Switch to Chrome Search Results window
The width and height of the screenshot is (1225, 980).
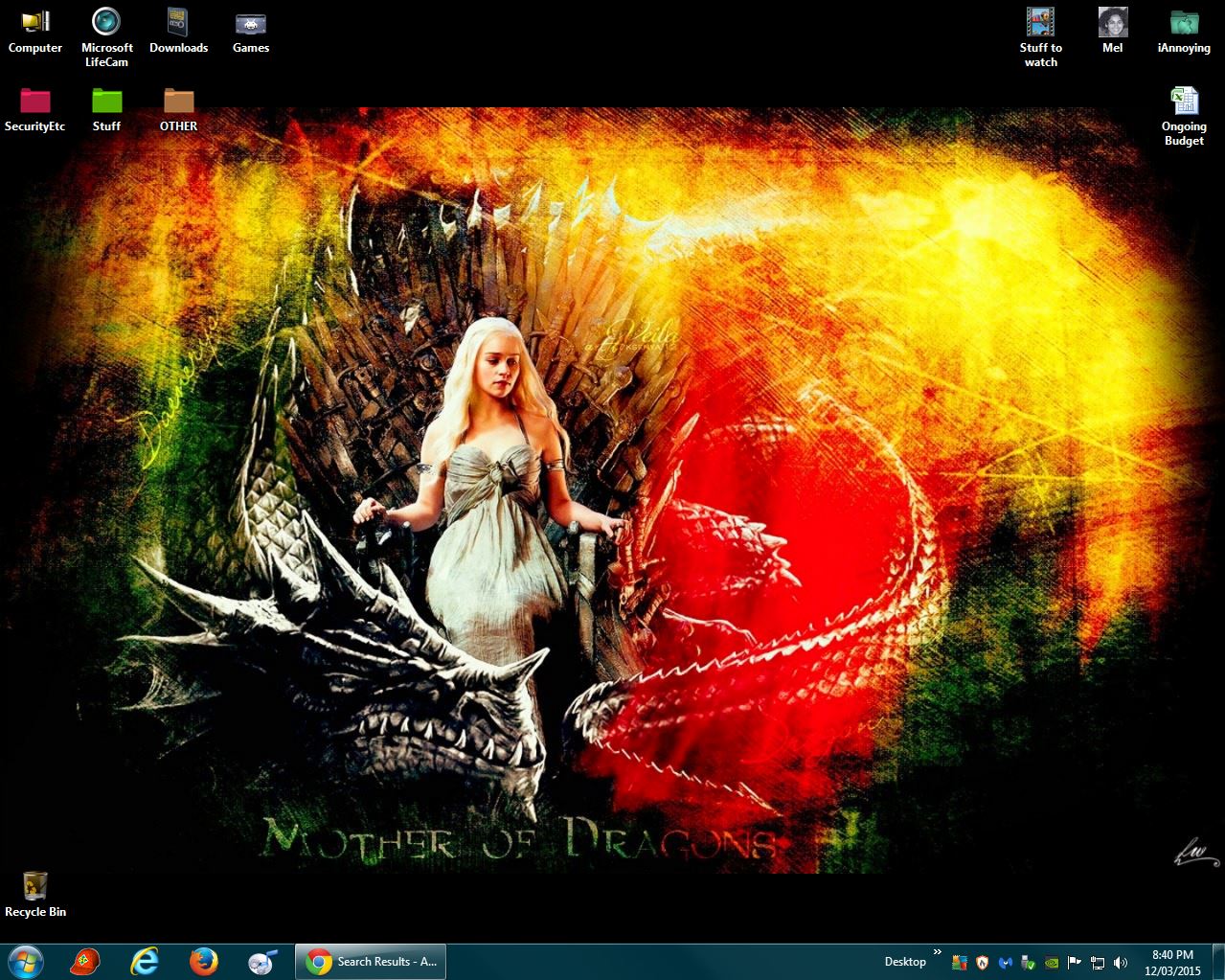[370, 962]
